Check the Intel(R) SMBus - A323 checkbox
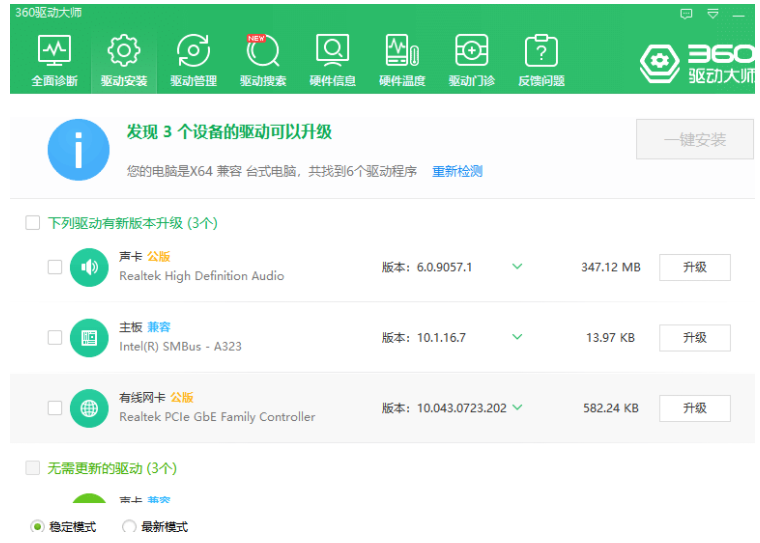 tap(55, 337)
